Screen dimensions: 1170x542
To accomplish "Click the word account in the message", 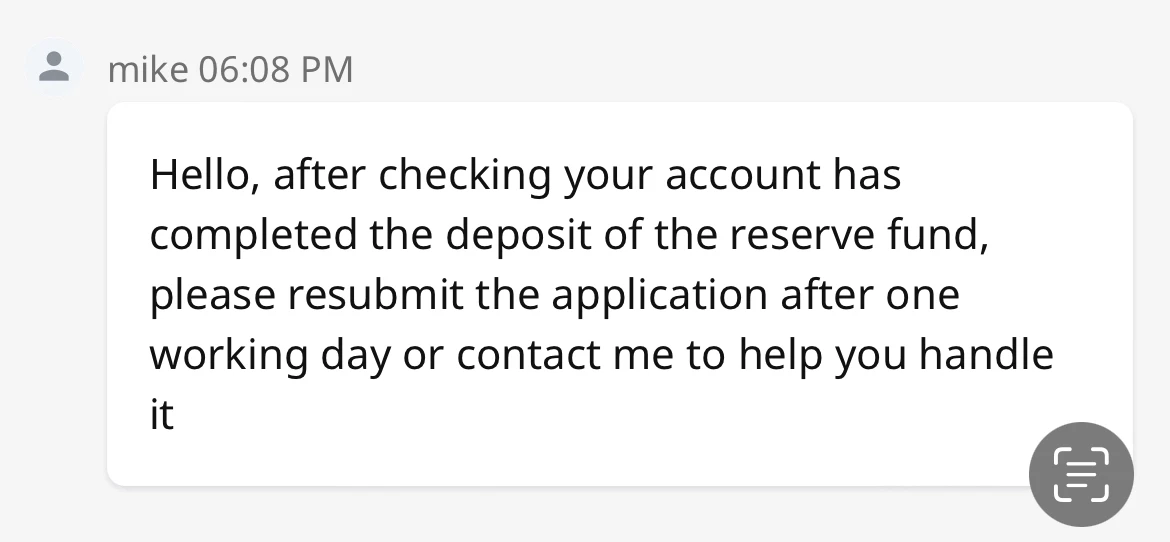I will [743, 175].
